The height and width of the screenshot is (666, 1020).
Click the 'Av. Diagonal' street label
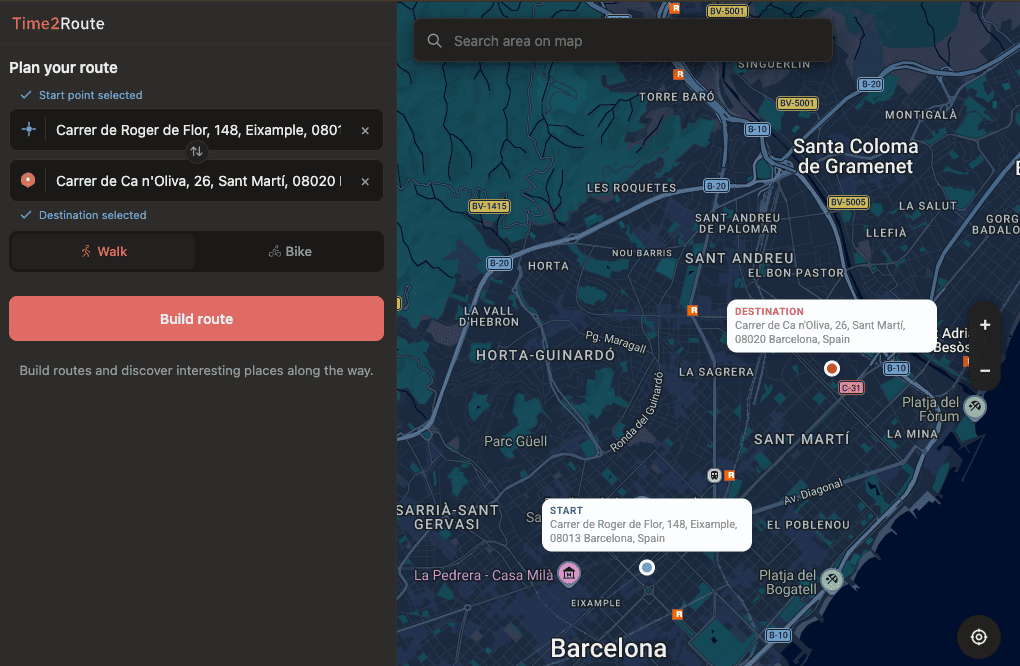point(813,492)
